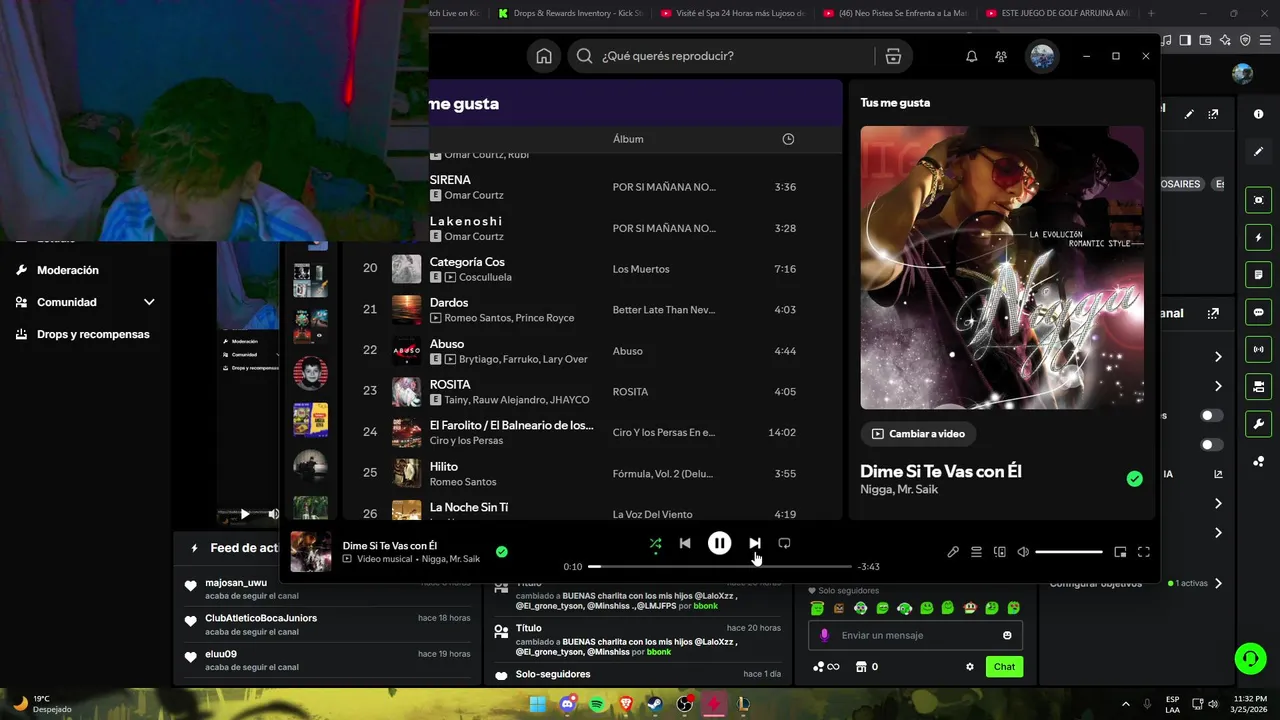Go to Spotify Home
1280x720 pixels.
pos(544,56)
